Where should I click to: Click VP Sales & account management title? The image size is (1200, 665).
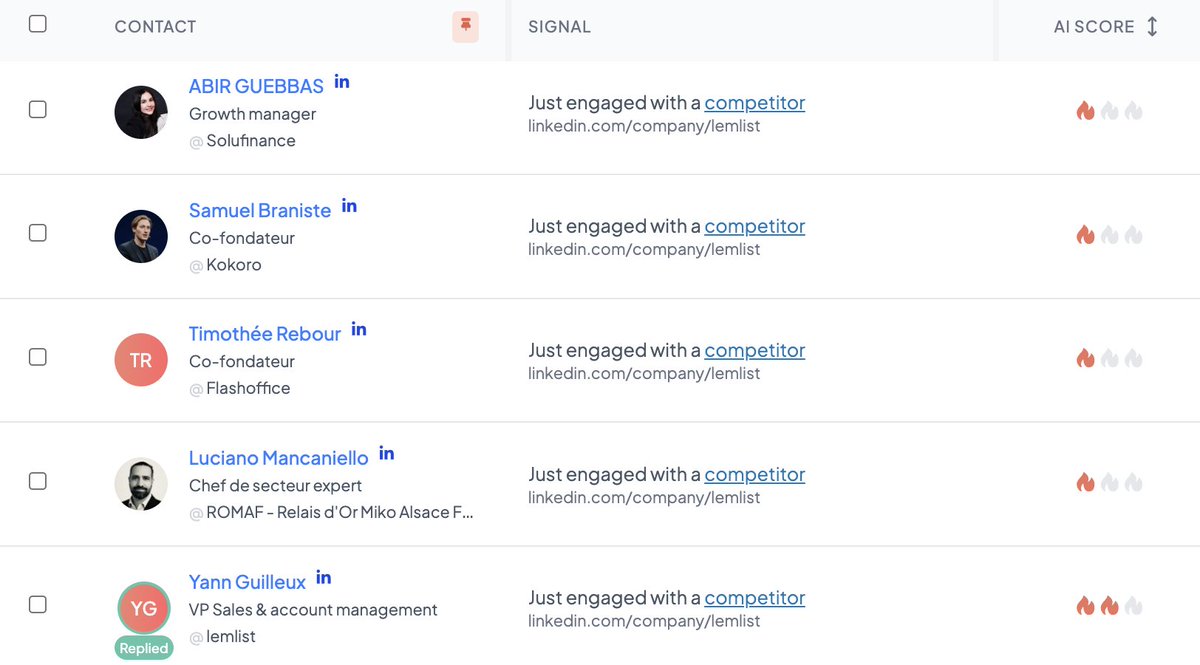[313, 610]
